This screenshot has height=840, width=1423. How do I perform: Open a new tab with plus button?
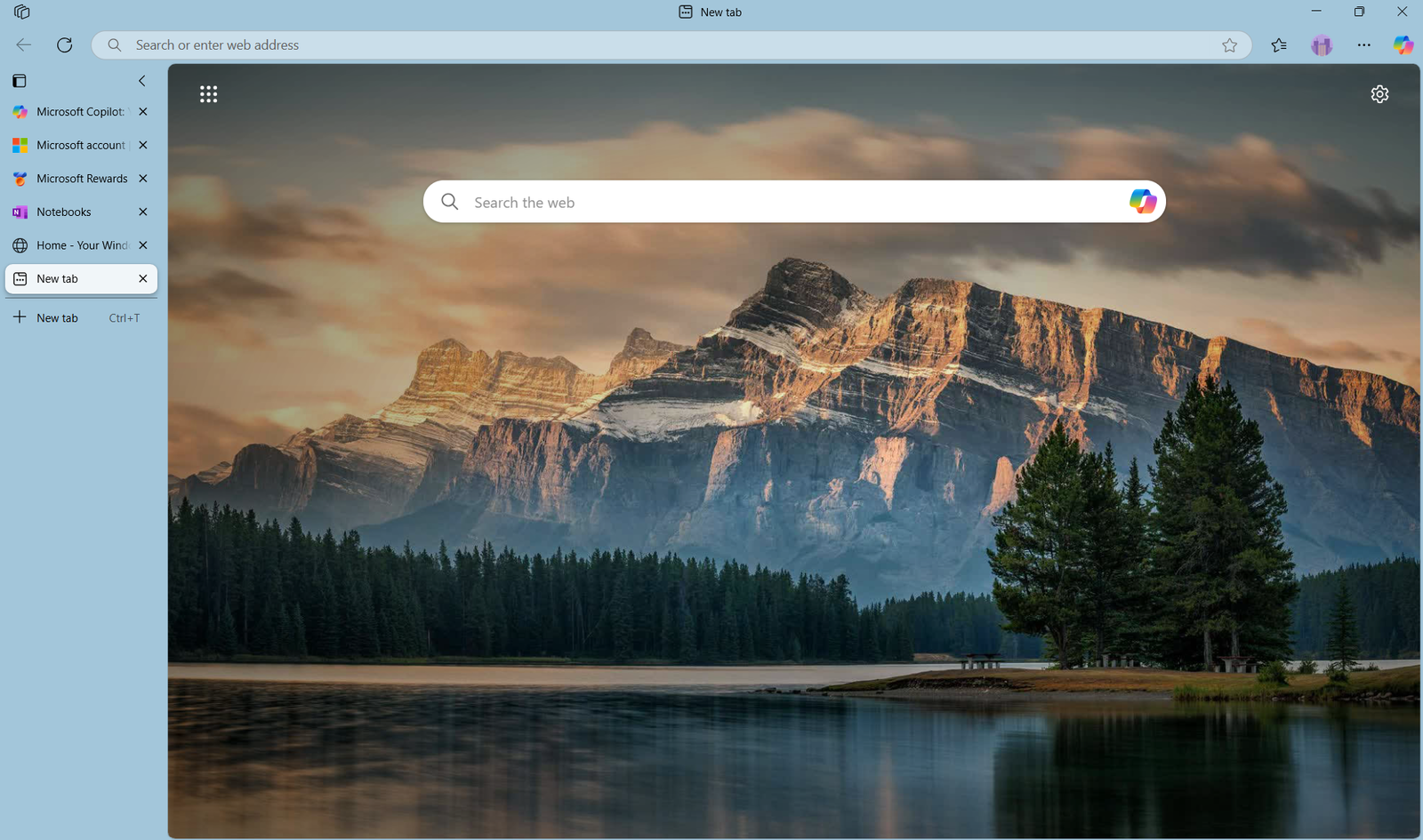coord(80,317)
